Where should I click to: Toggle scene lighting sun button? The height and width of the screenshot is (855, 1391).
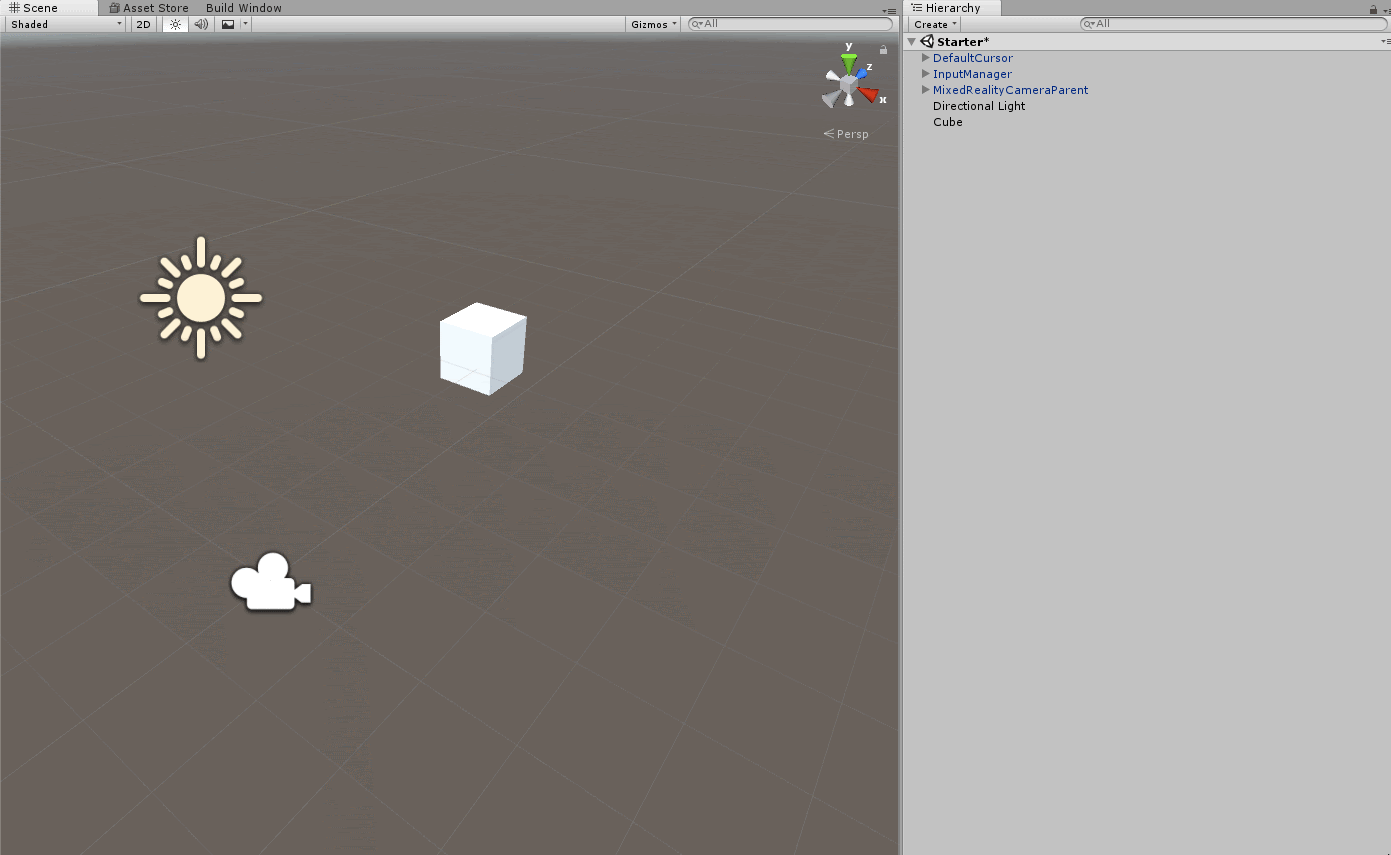[x=175, y=24]
